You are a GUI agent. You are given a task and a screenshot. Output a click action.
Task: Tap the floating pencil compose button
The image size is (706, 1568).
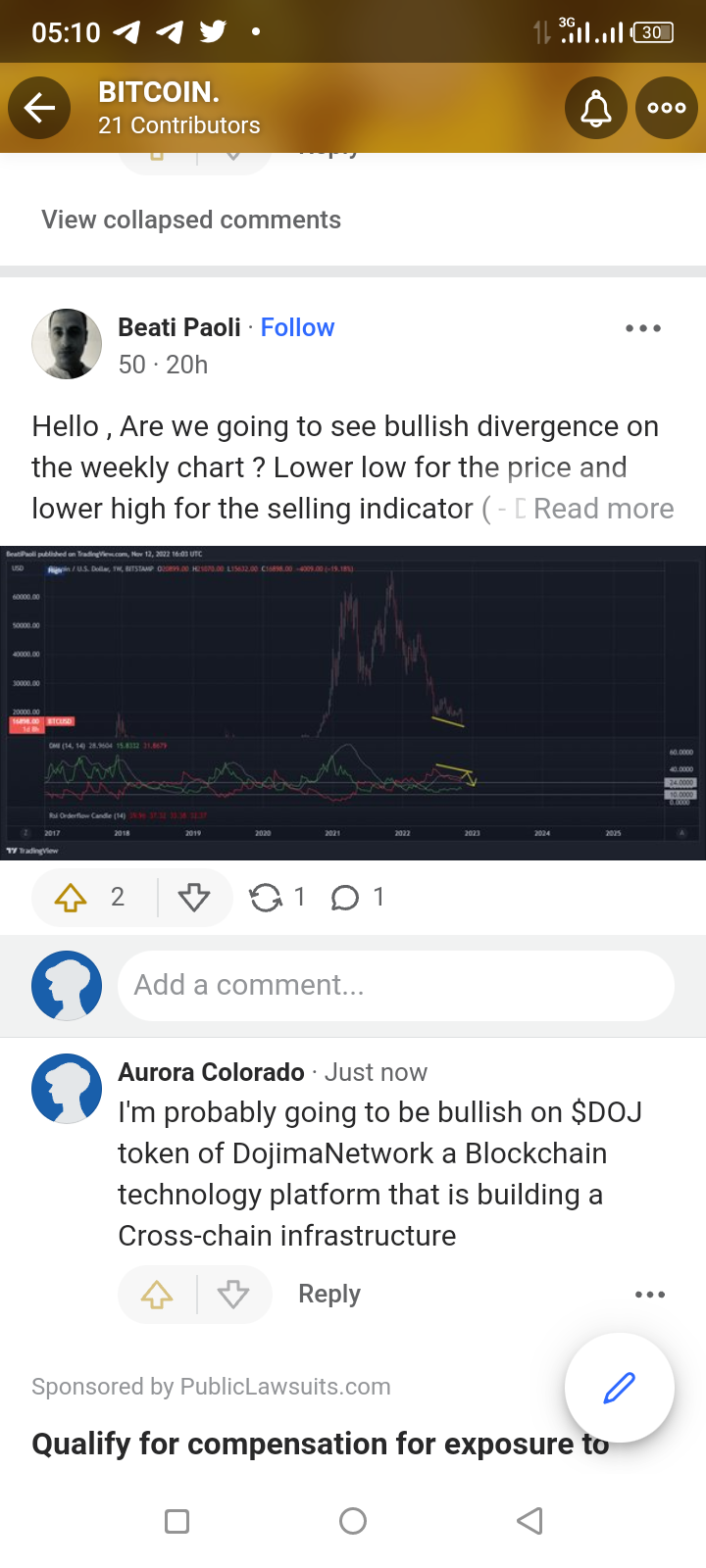pyautogui.click(x=620, y=1388)
